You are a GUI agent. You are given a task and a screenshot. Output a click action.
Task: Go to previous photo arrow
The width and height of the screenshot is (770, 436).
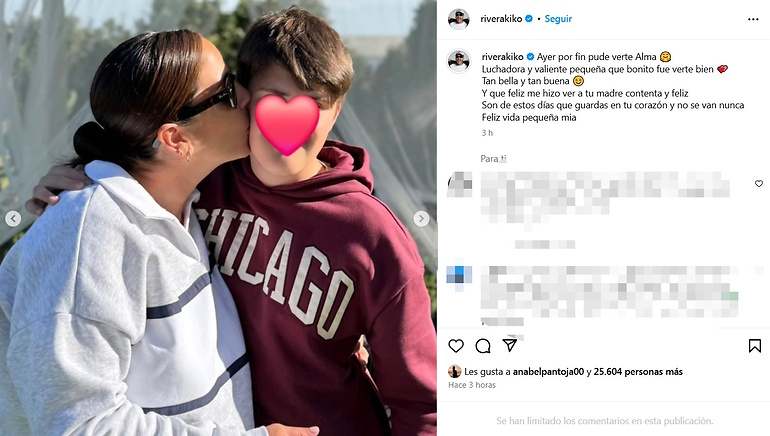pos(13,218)
